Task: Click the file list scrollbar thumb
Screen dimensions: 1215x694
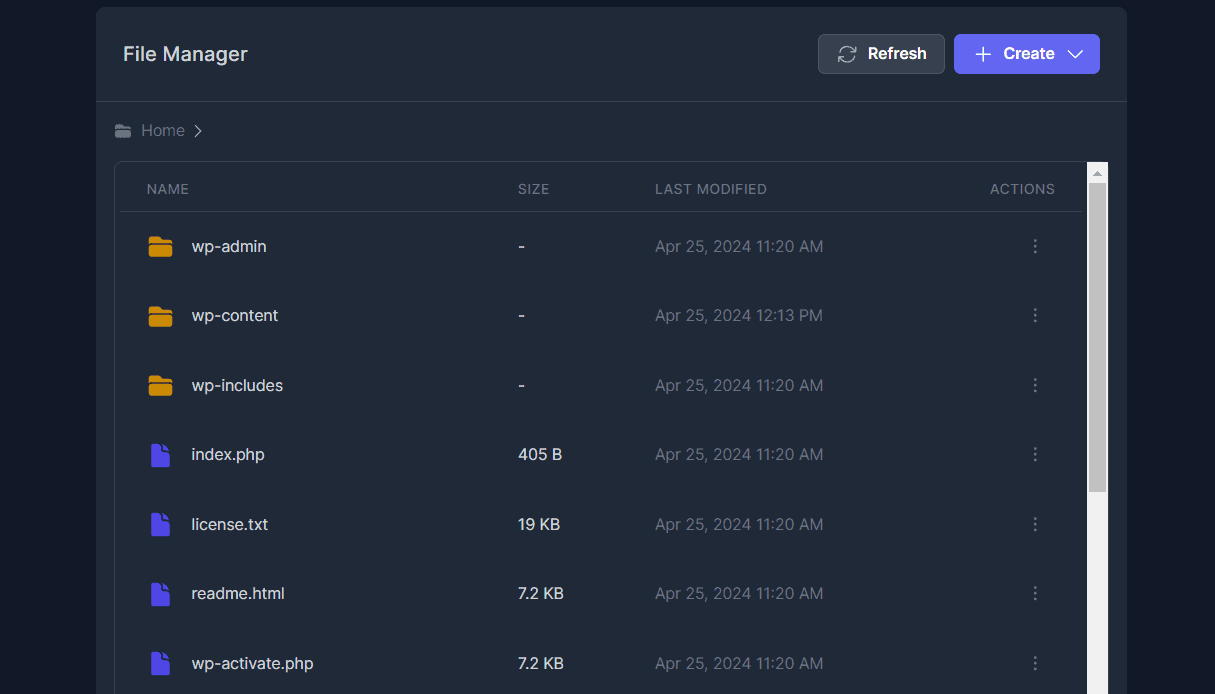Action: (x=1097, y=337)
